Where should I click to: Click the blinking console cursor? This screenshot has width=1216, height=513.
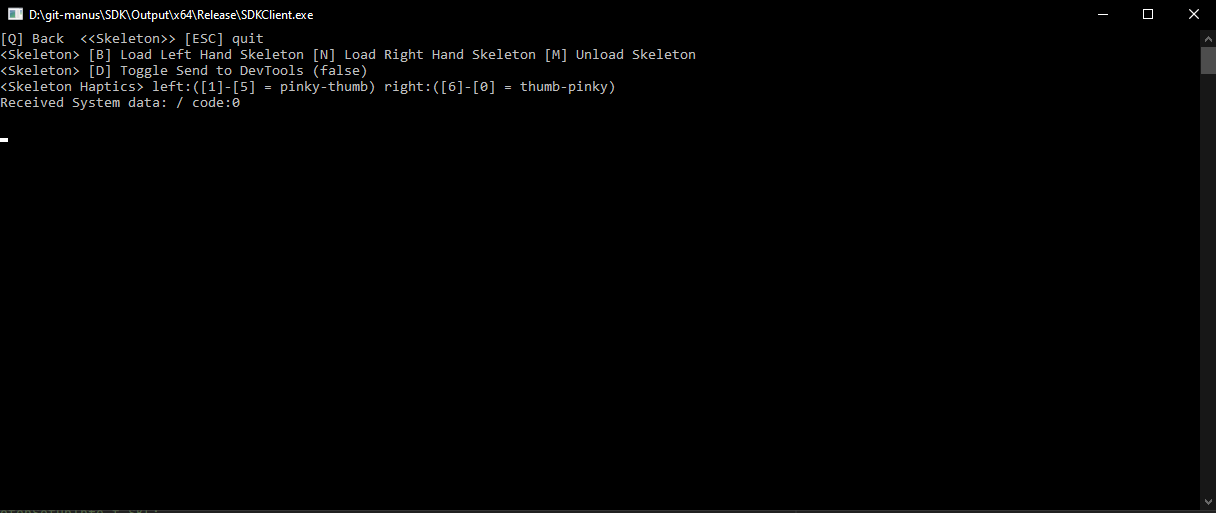tap(4, 140)
